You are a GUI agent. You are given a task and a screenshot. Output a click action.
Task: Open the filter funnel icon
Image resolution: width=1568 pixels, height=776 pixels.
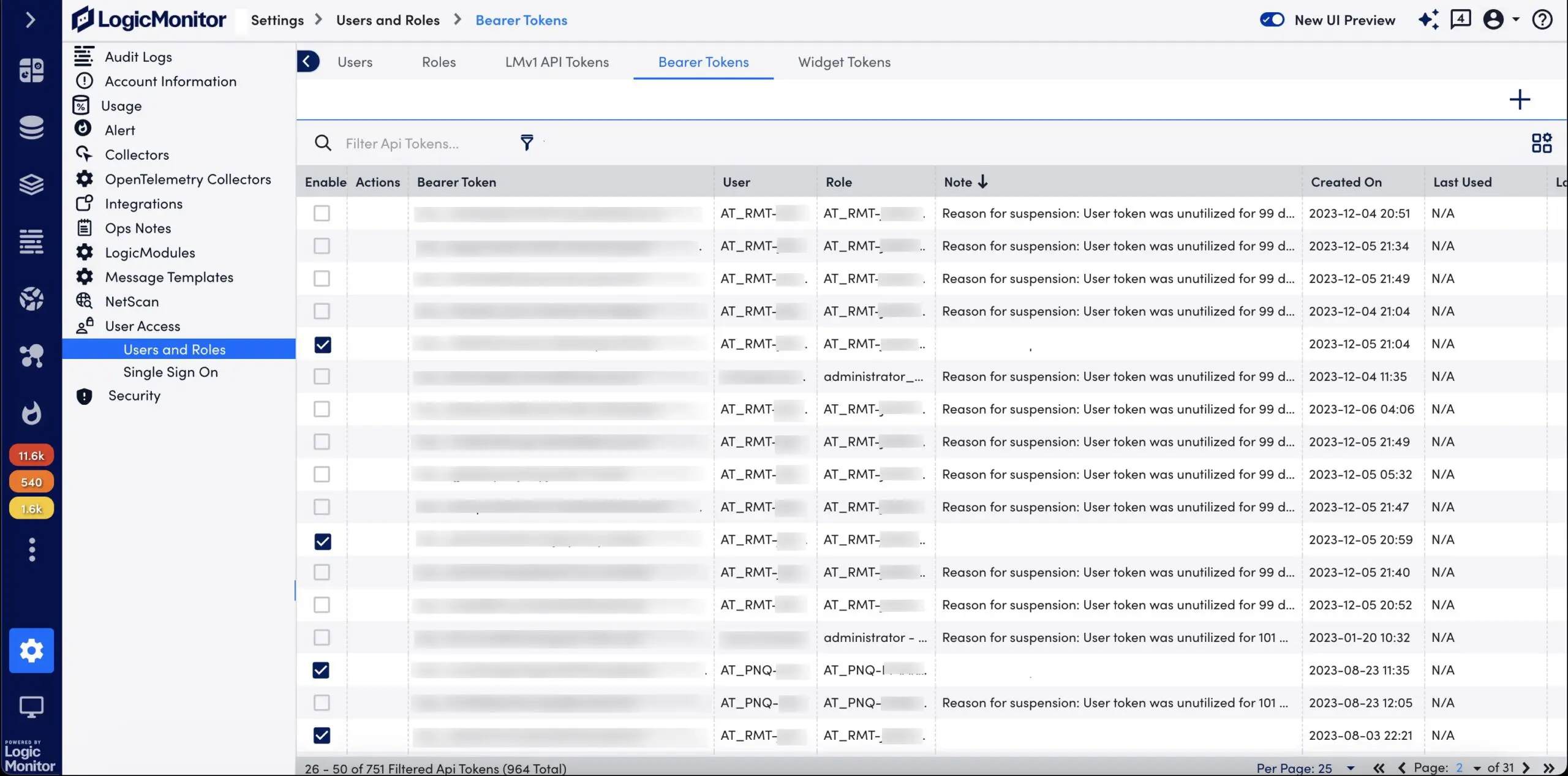(x=527, y=143)
